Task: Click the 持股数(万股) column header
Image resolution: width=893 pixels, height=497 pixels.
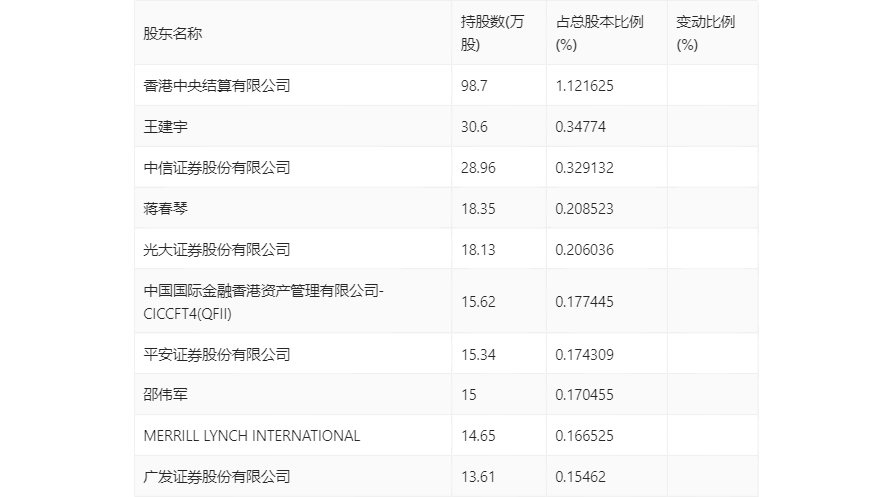Action: point(492,33)
